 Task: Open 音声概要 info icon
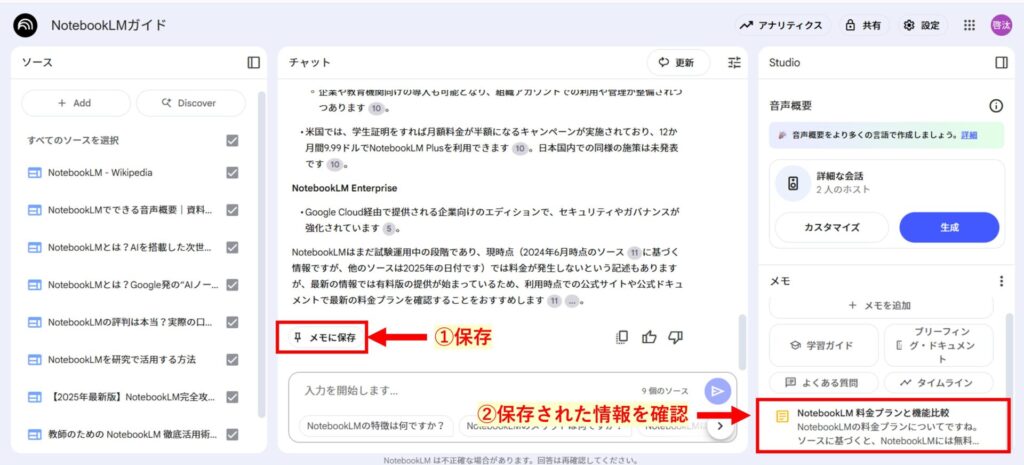[x=996, y=106]
